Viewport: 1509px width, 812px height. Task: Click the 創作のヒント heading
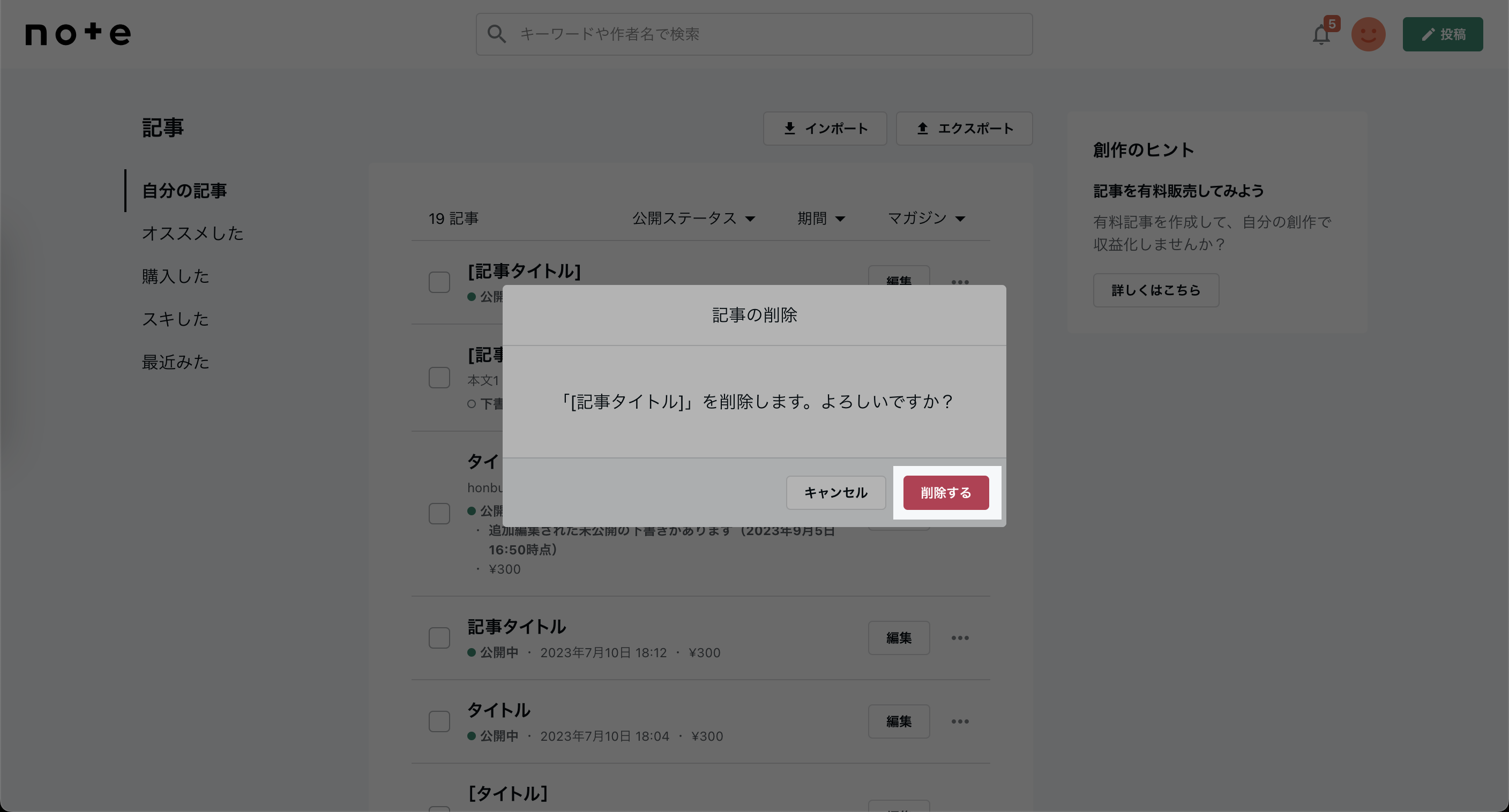[x=1144, y=150]
